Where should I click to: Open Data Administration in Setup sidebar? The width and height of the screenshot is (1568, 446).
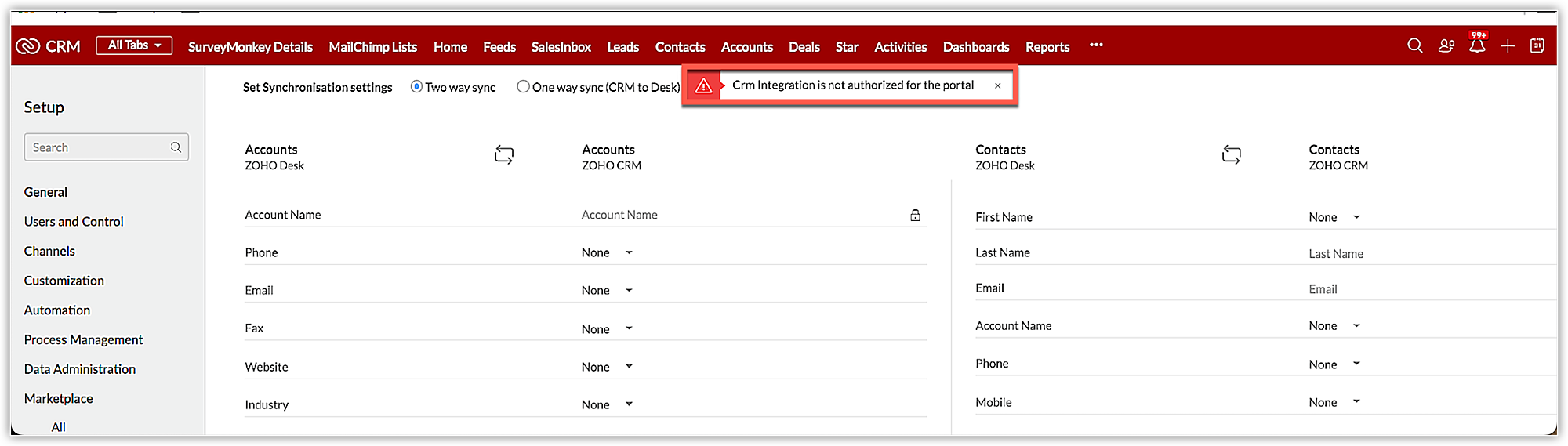click(x=80, y=369)
